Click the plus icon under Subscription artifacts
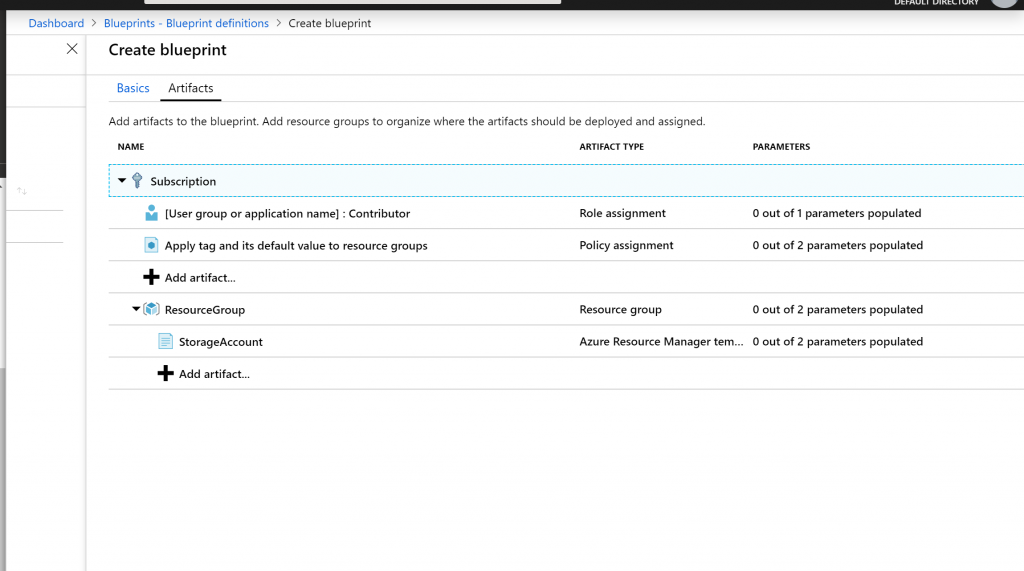This screenshot has width=1024, height=571. (x=151, y=277)
